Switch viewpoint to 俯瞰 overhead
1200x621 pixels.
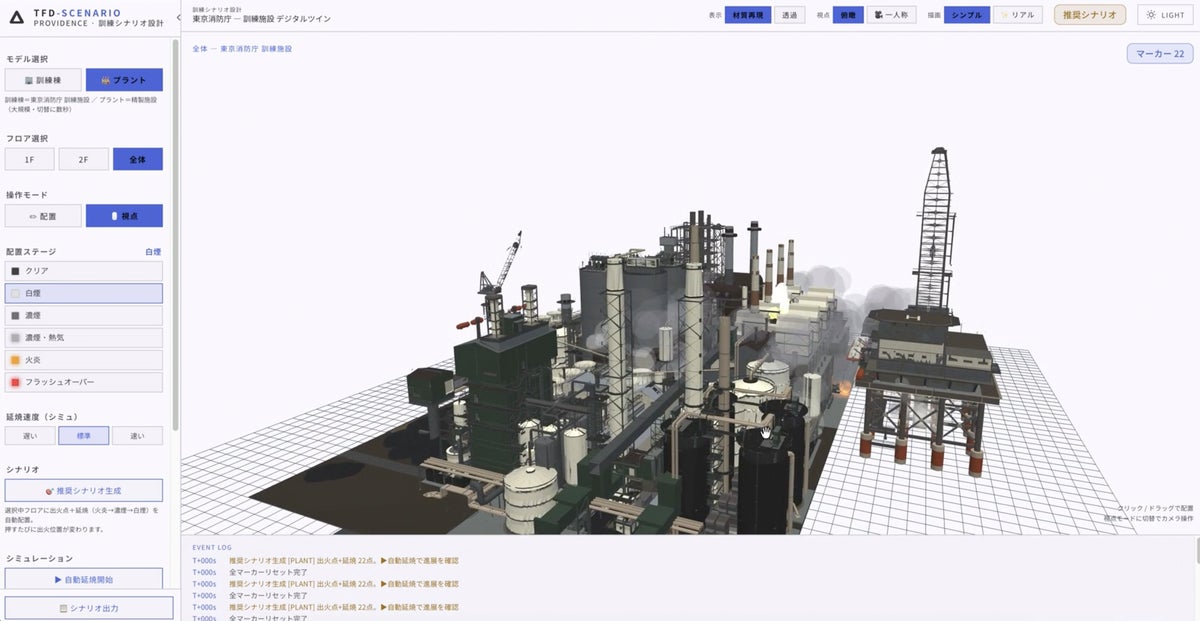coord(848,15)
